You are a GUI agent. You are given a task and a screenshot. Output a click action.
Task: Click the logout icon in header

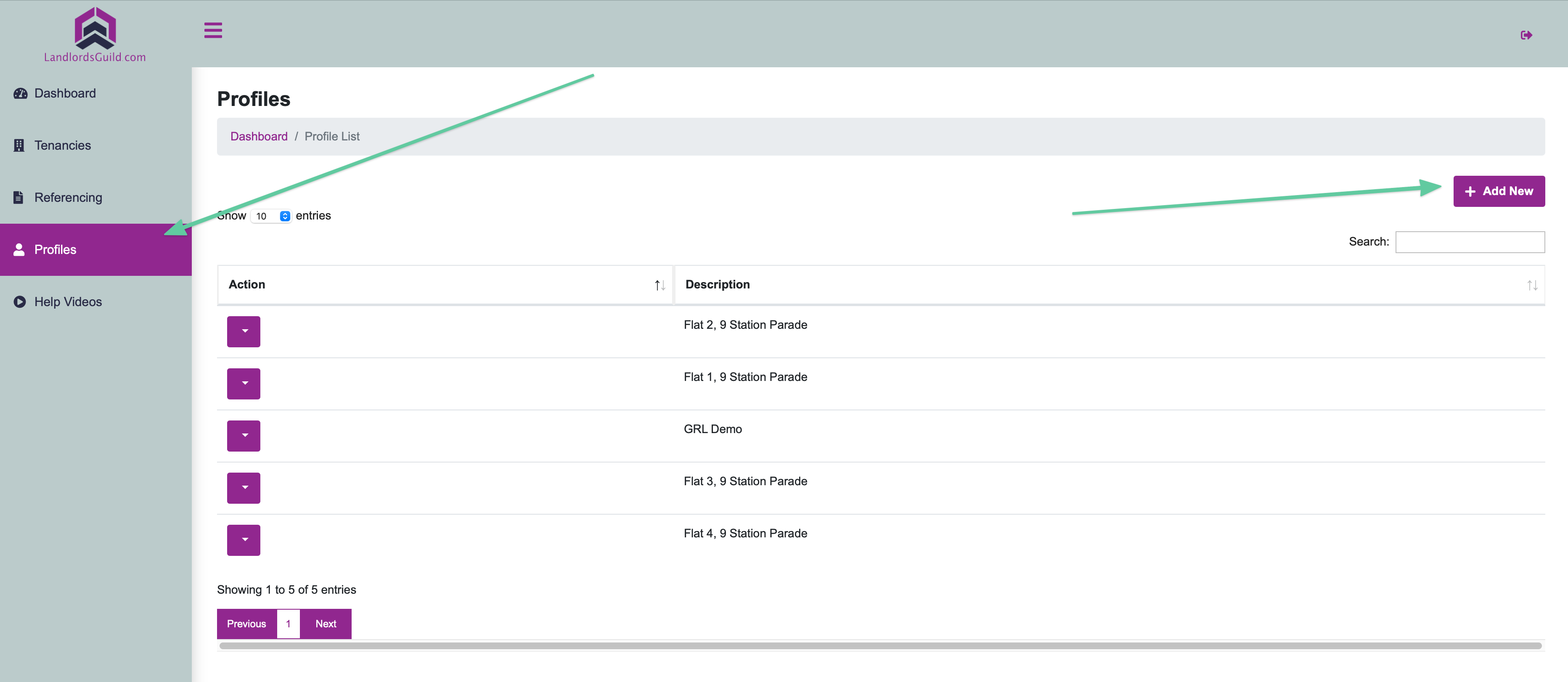point(1526,35)
